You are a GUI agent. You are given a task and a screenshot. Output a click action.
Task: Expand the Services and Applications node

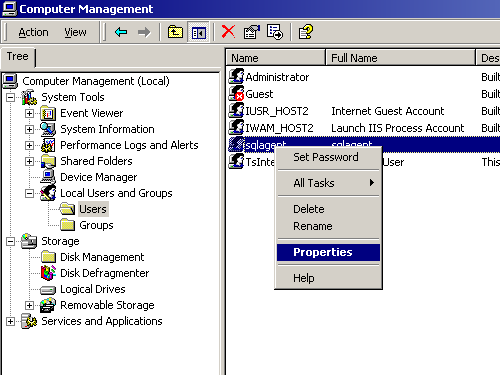11,321
